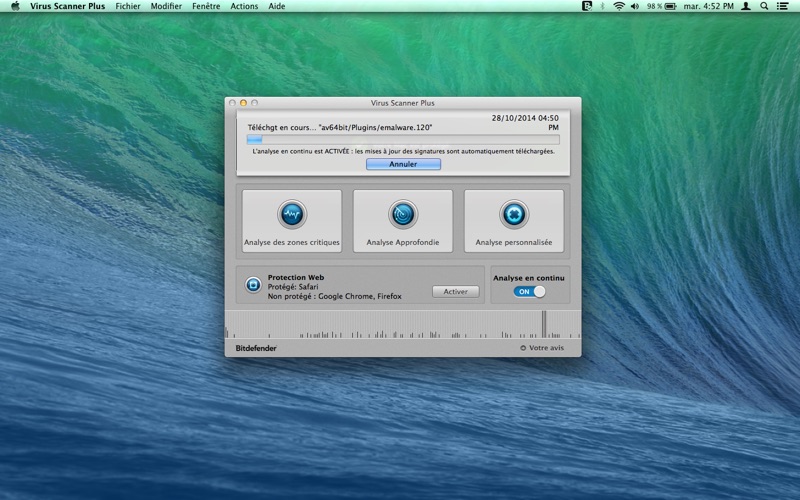Open Spotlight search in menu bar
Viewport: 800px width, 500px height.
point(764,6)
